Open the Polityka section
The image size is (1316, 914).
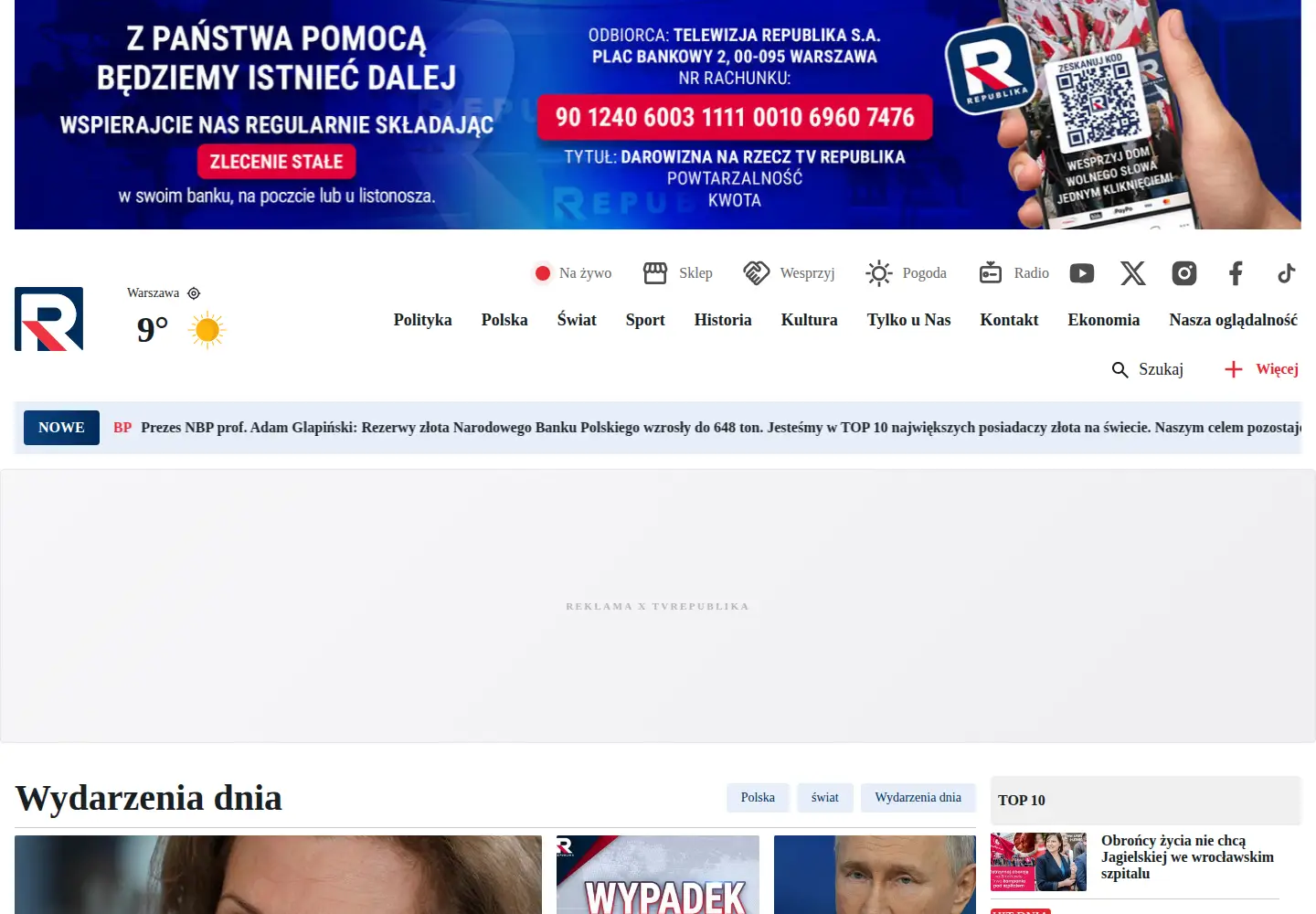(x=423, y=320)
